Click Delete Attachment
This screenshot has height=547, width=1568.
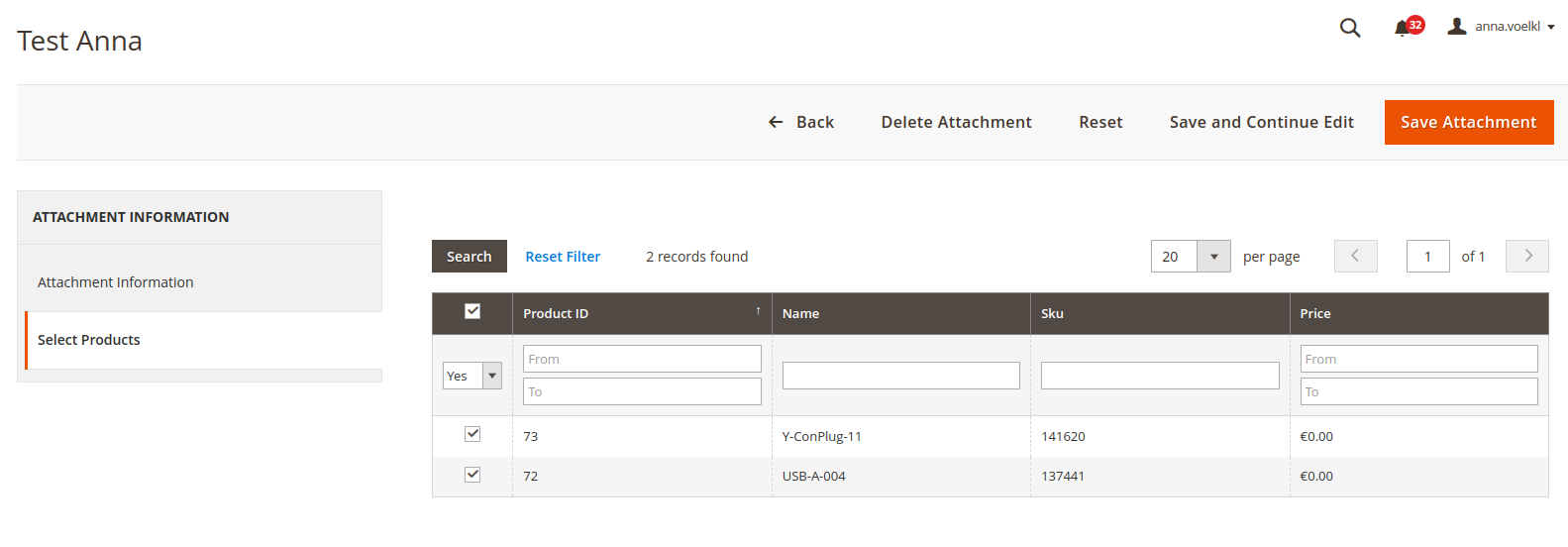[x=956, y=122]
